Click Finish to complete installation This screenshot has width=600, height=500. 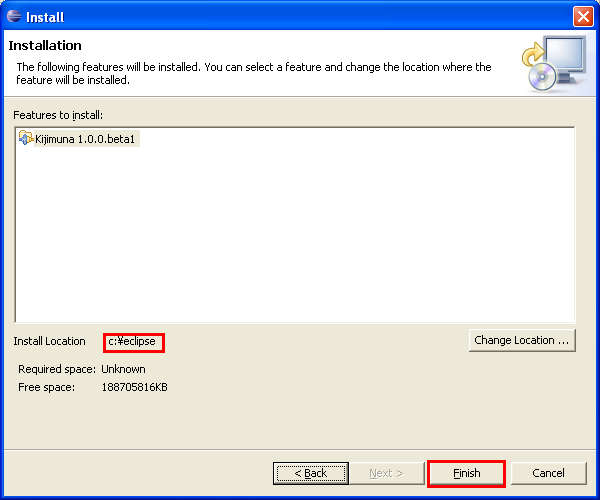click(466, 473)
